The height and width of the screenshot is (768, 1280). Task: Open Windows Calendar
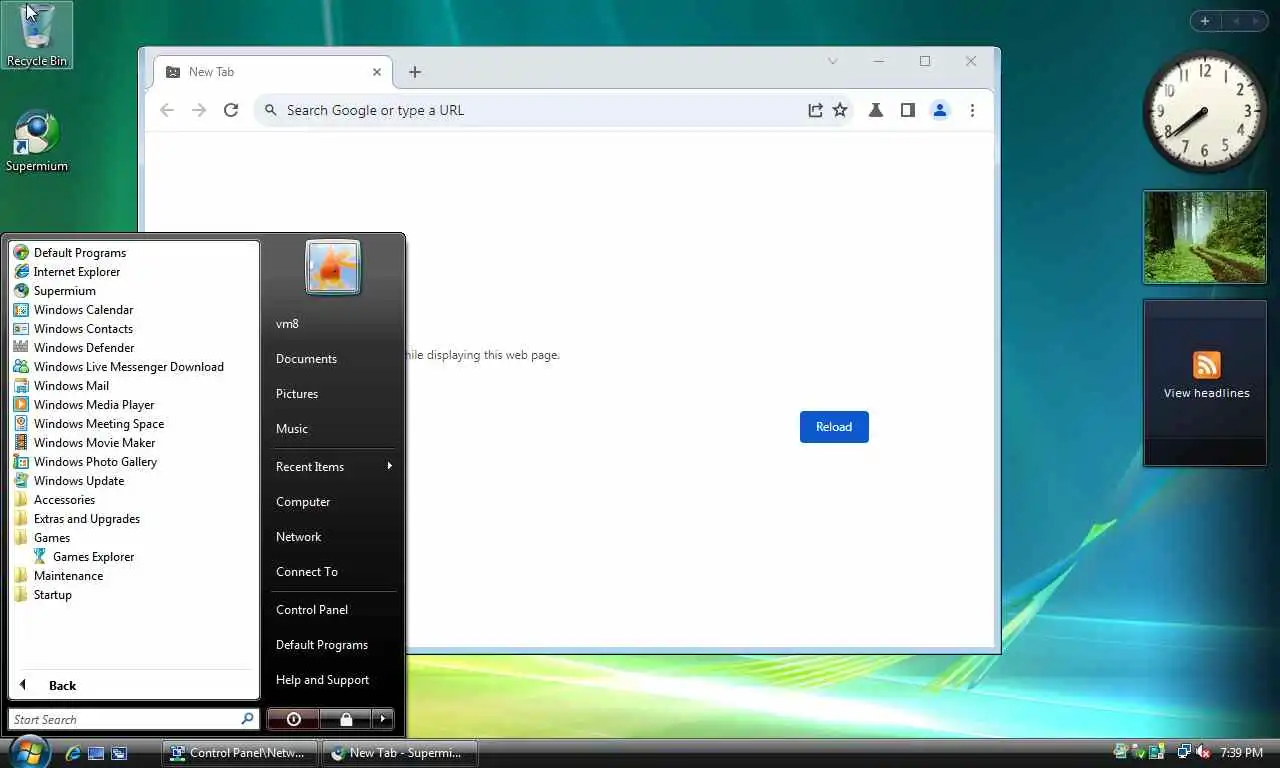tap(73, 310)
